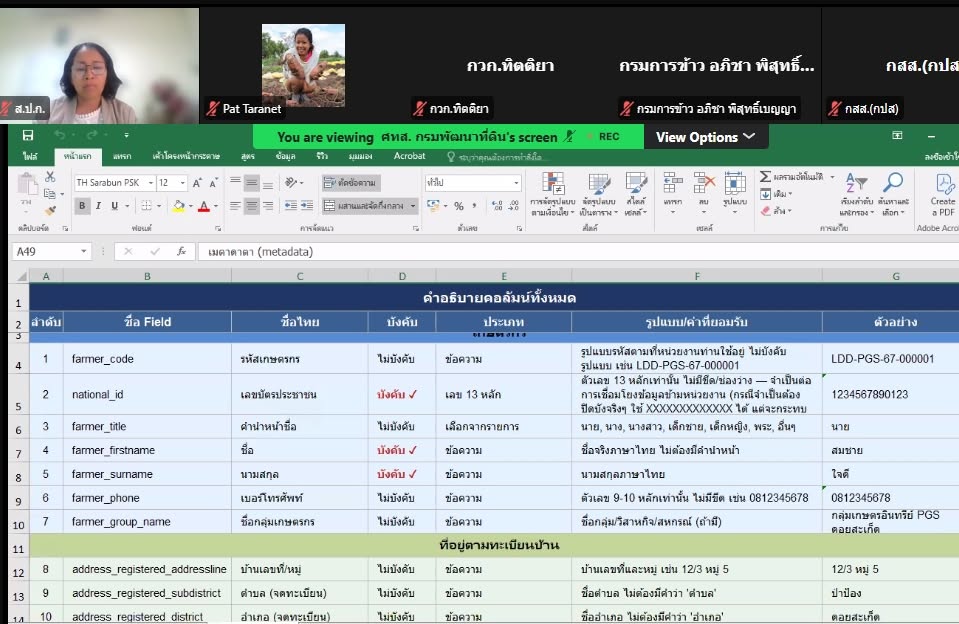Viewport: 959px width, 624px height.
Task: Open the ไฟล์ (File) tab
Action: pyautogui.click(x=29, y=157)
